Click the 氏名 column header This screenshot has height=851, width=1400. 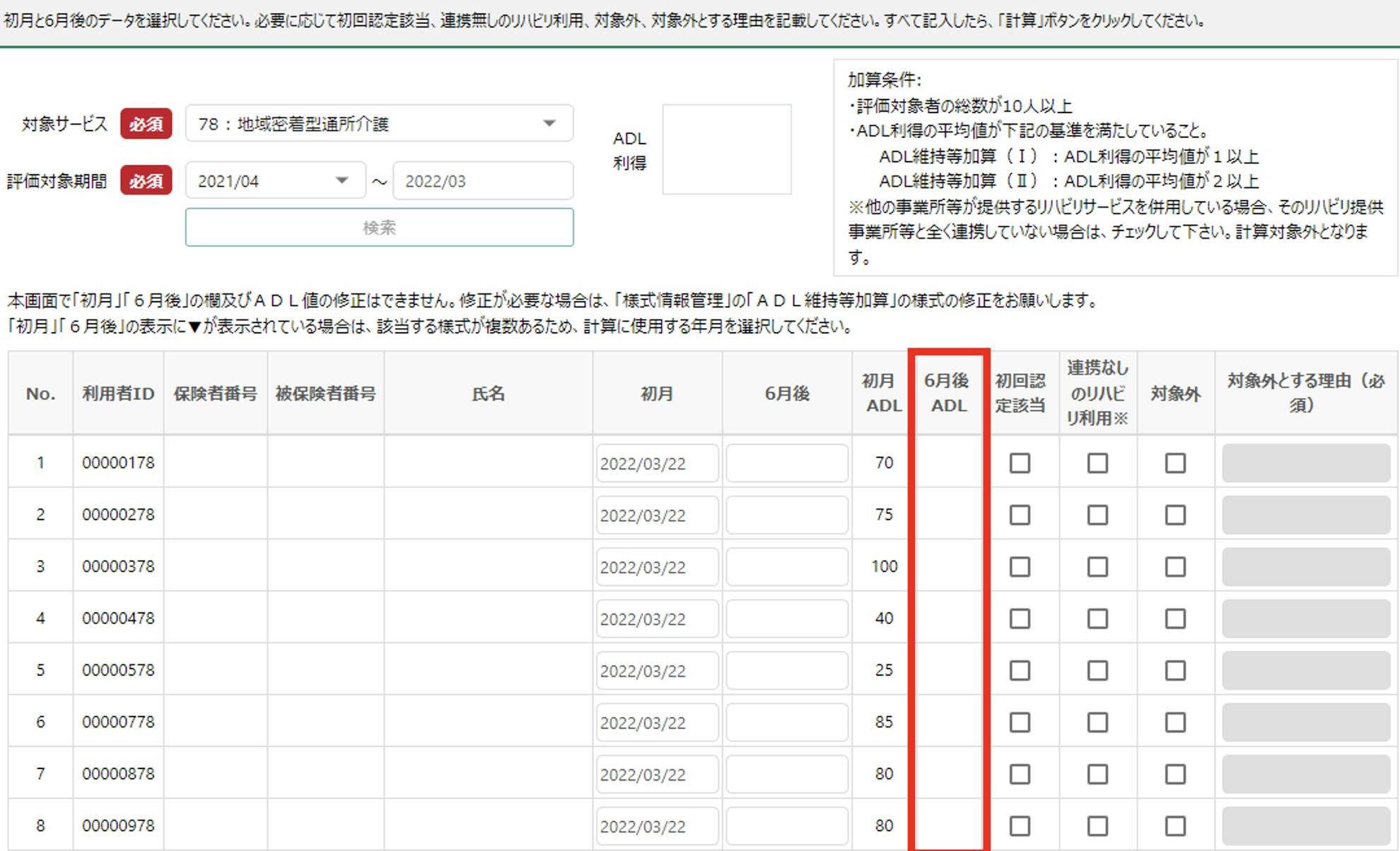tap(488, 393)
